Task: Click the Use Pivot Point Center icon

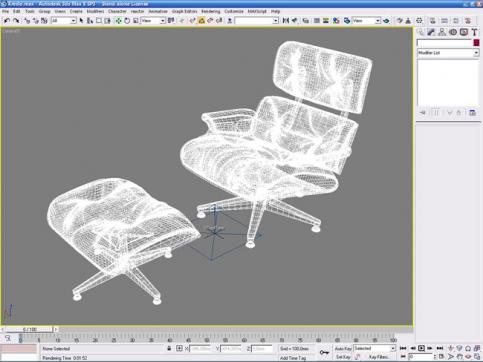Action: coord(171,21)
